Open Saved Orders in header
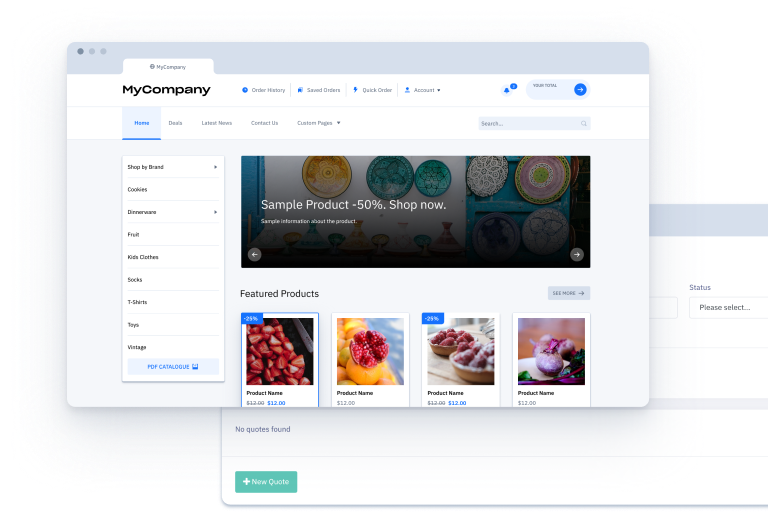The height and width of the screenshot is (512, 768). 319,90
